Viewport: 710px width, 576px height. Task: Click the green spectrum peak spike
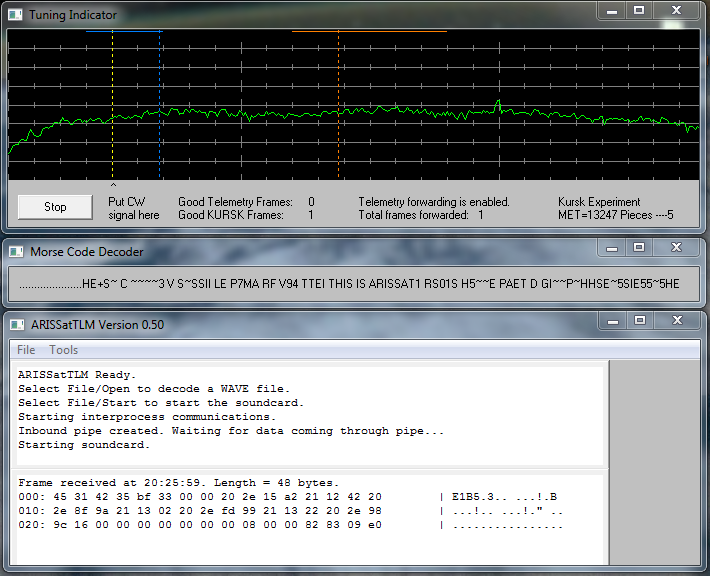(499, 104)
